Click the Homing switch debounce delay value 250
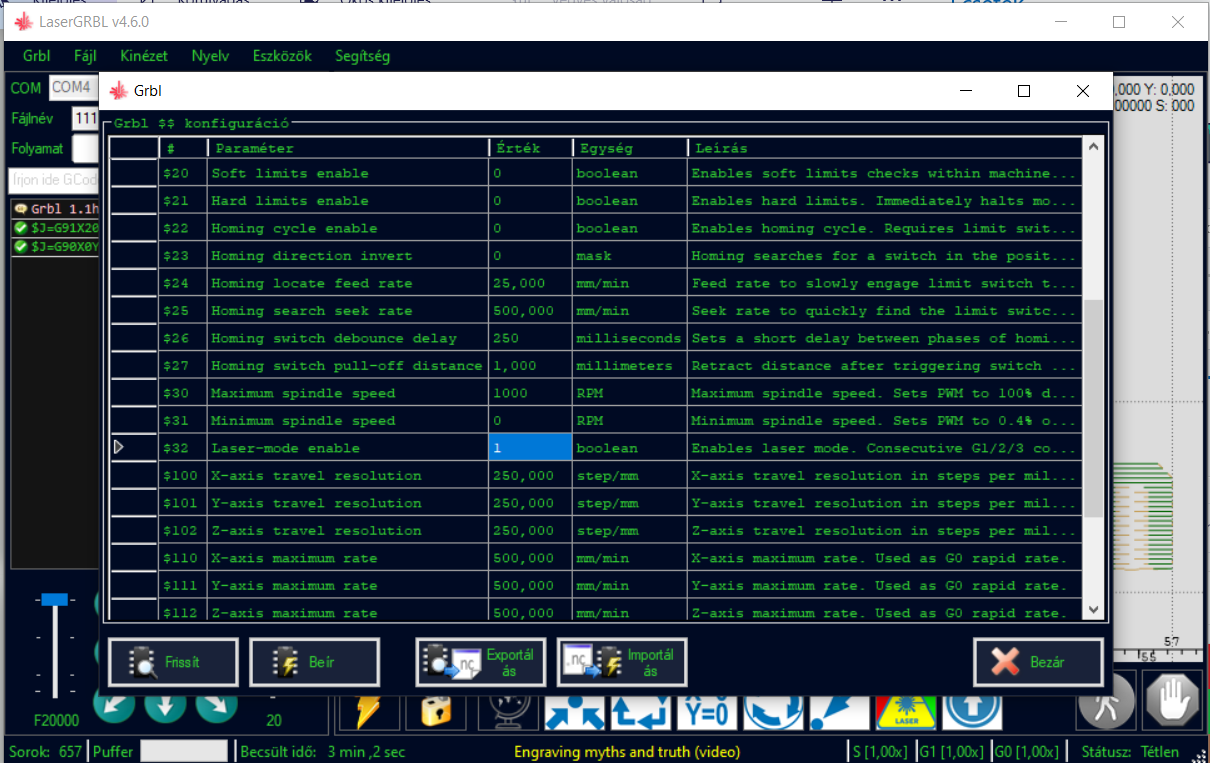 tap(530, 338)
